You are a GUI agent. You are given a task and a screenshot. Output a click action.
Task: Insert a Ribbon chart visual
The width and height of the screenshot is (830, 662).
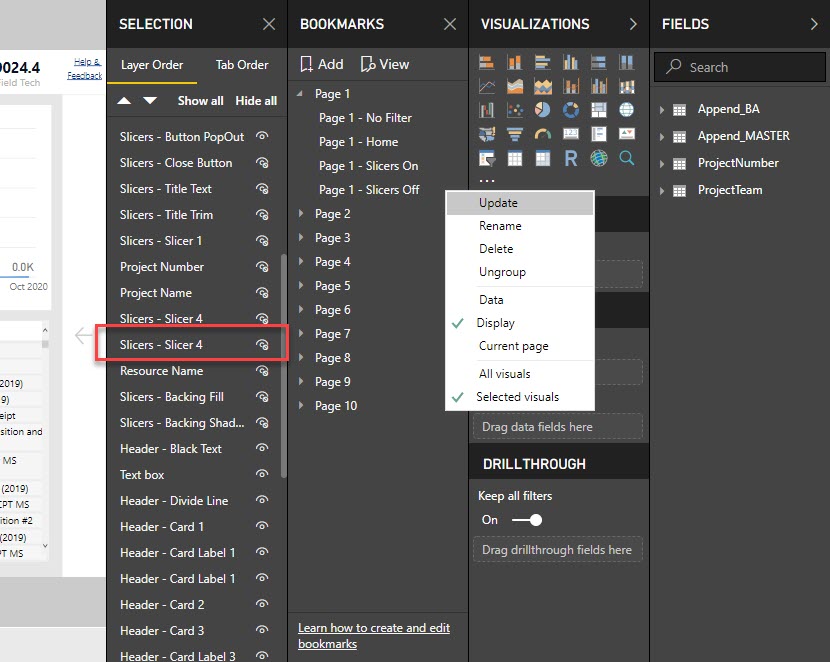tap(627, 86)
